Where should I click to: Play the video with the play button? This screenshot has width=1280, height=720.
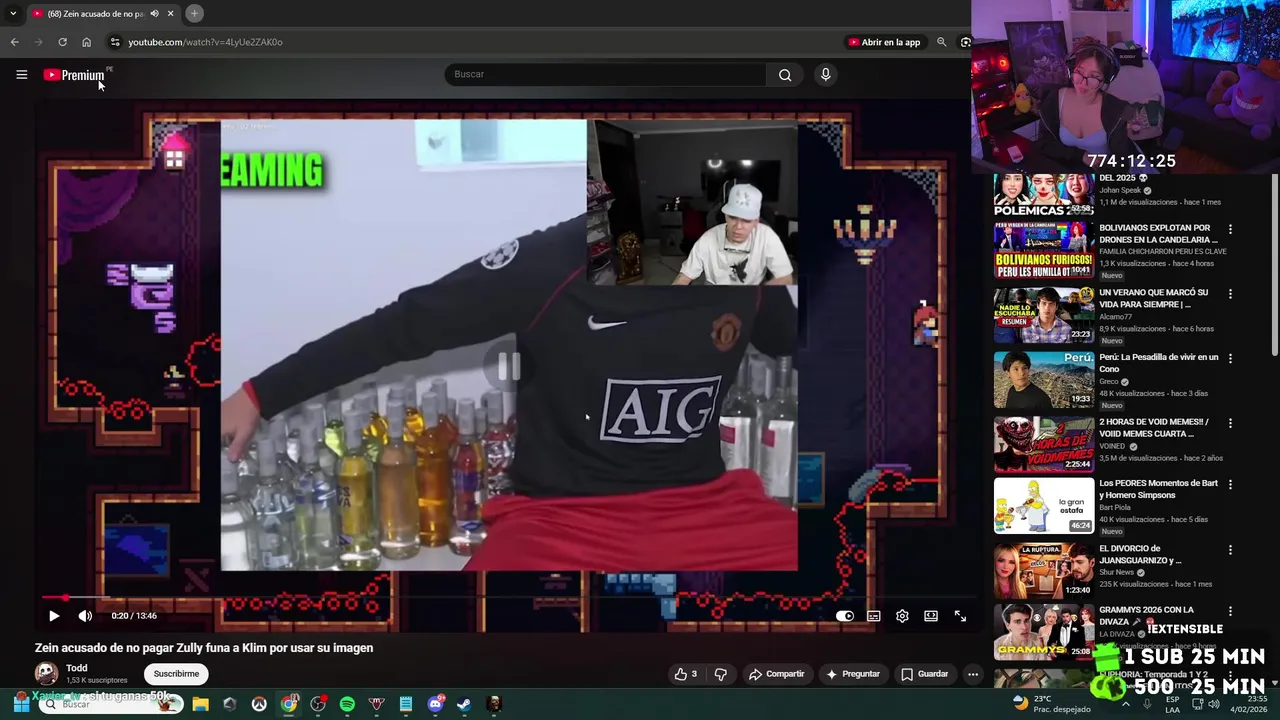coord(54,616)
